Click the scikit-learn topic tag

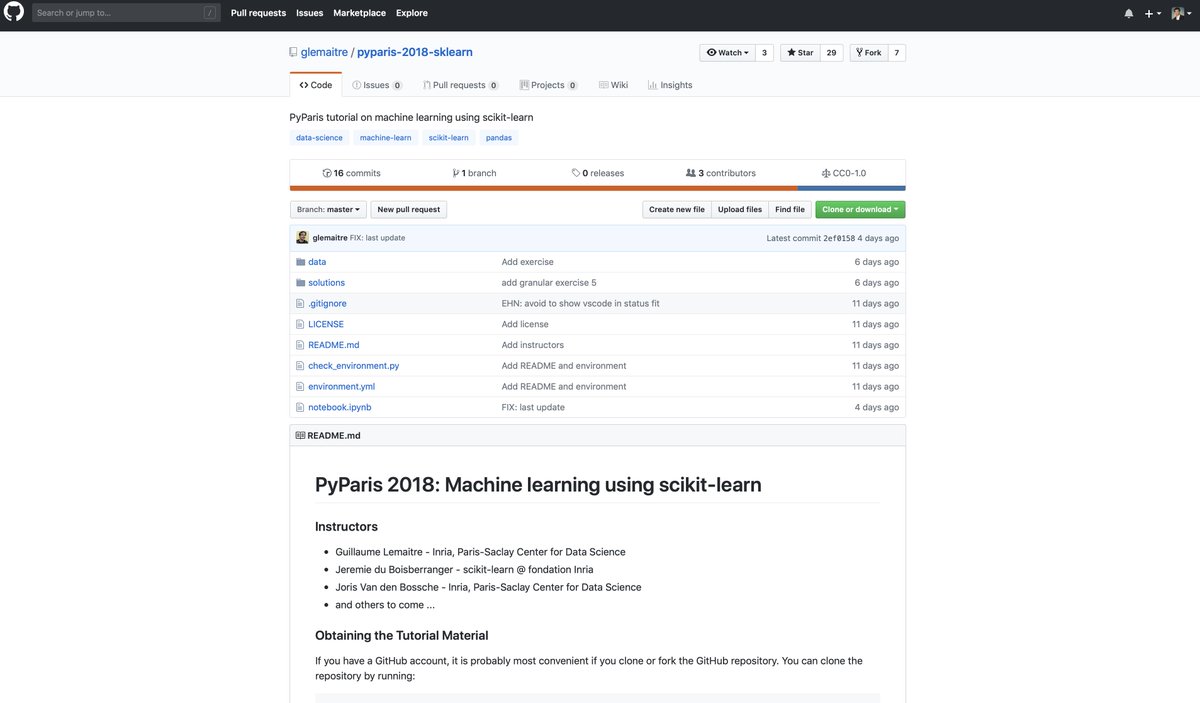click(448, 138)
